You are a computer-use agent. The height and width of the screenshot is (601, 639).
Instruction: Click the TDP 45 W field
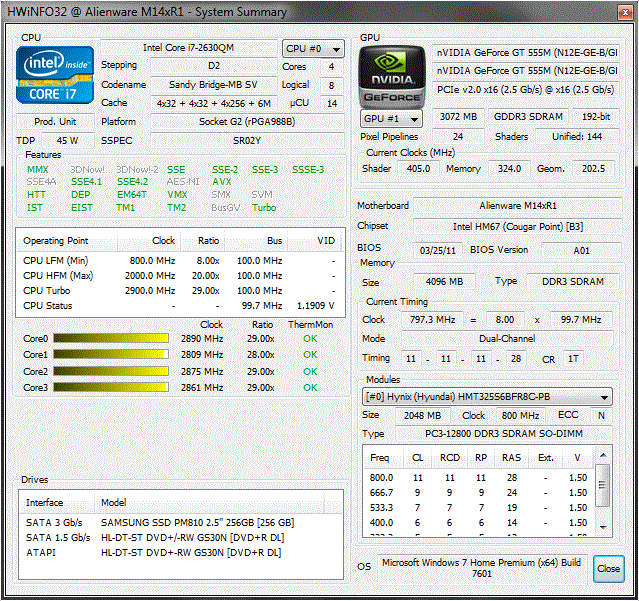click(68, 141)
